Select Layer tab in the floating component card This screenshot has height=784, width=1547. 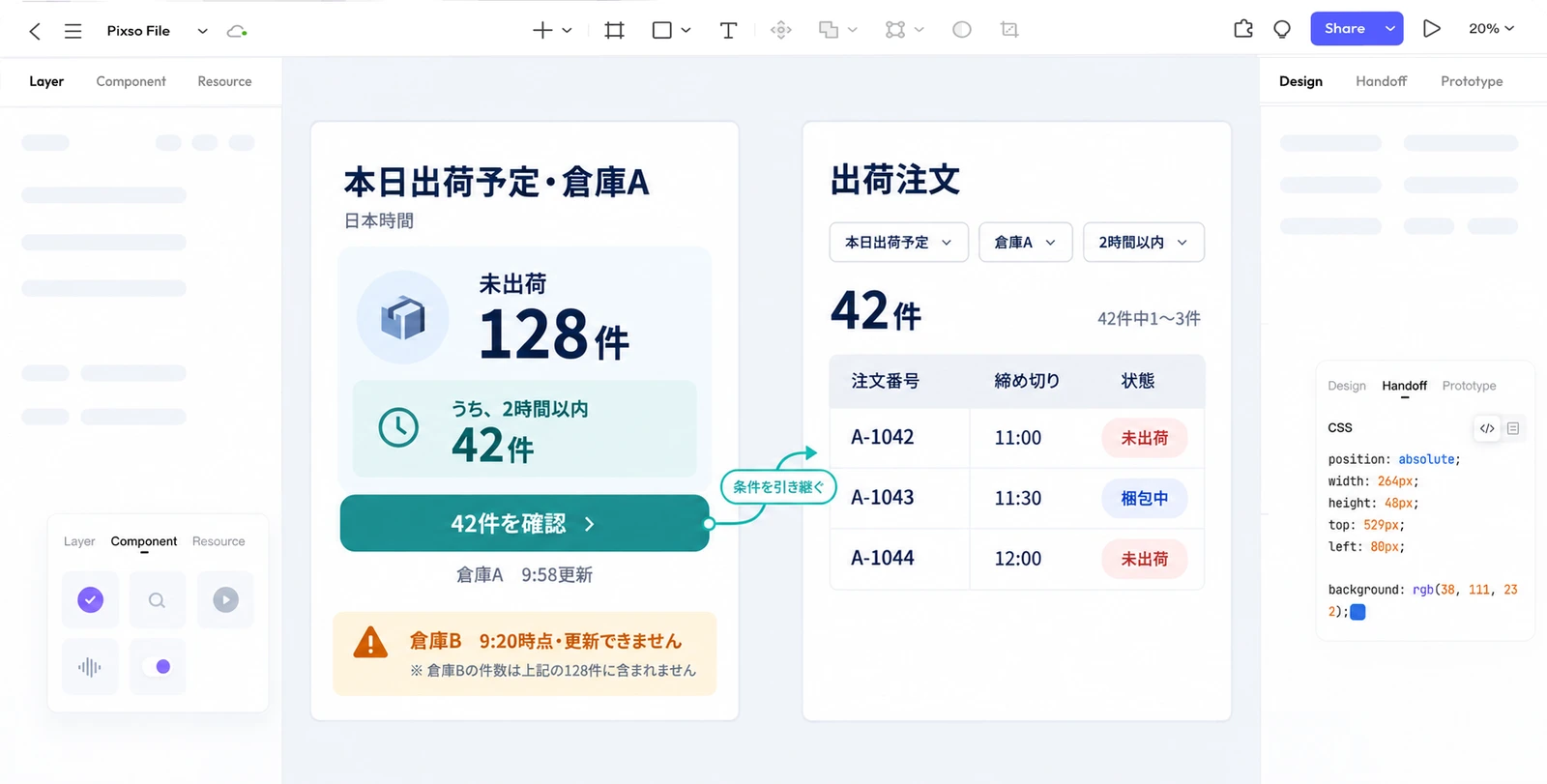[79, 541]
